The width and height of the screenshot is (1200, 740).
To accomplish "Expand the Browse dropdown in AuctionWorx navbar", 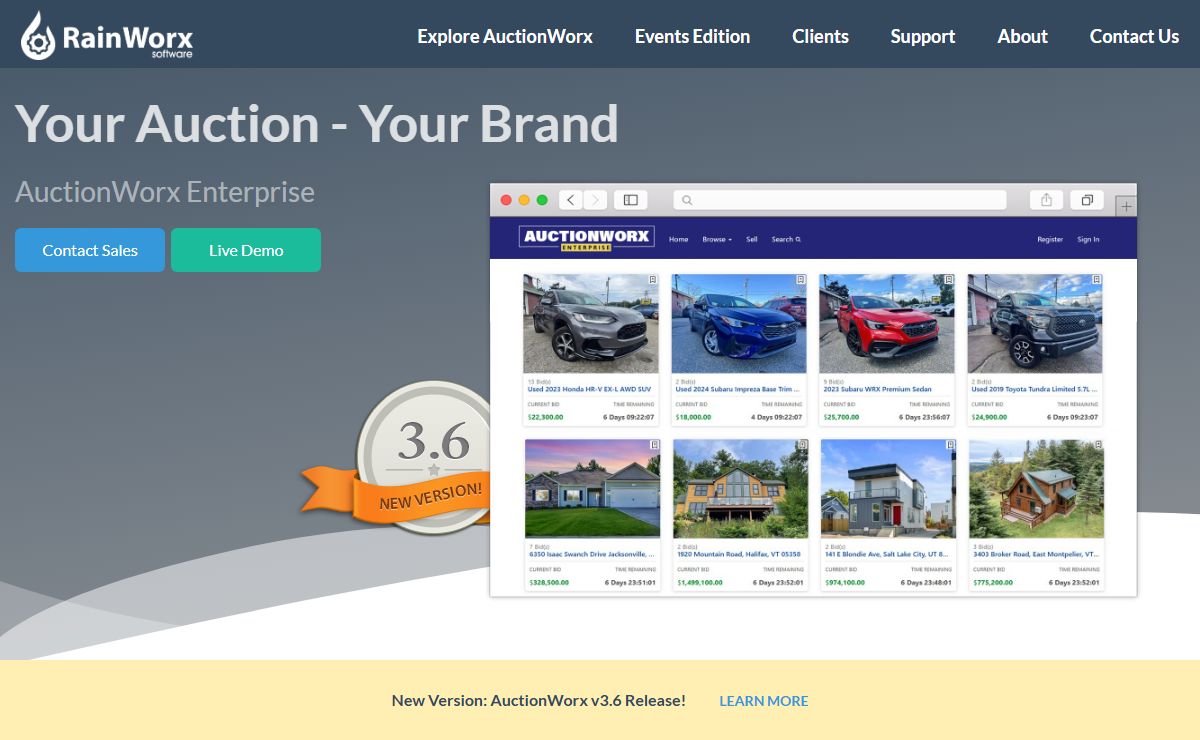I will (717, 240).
